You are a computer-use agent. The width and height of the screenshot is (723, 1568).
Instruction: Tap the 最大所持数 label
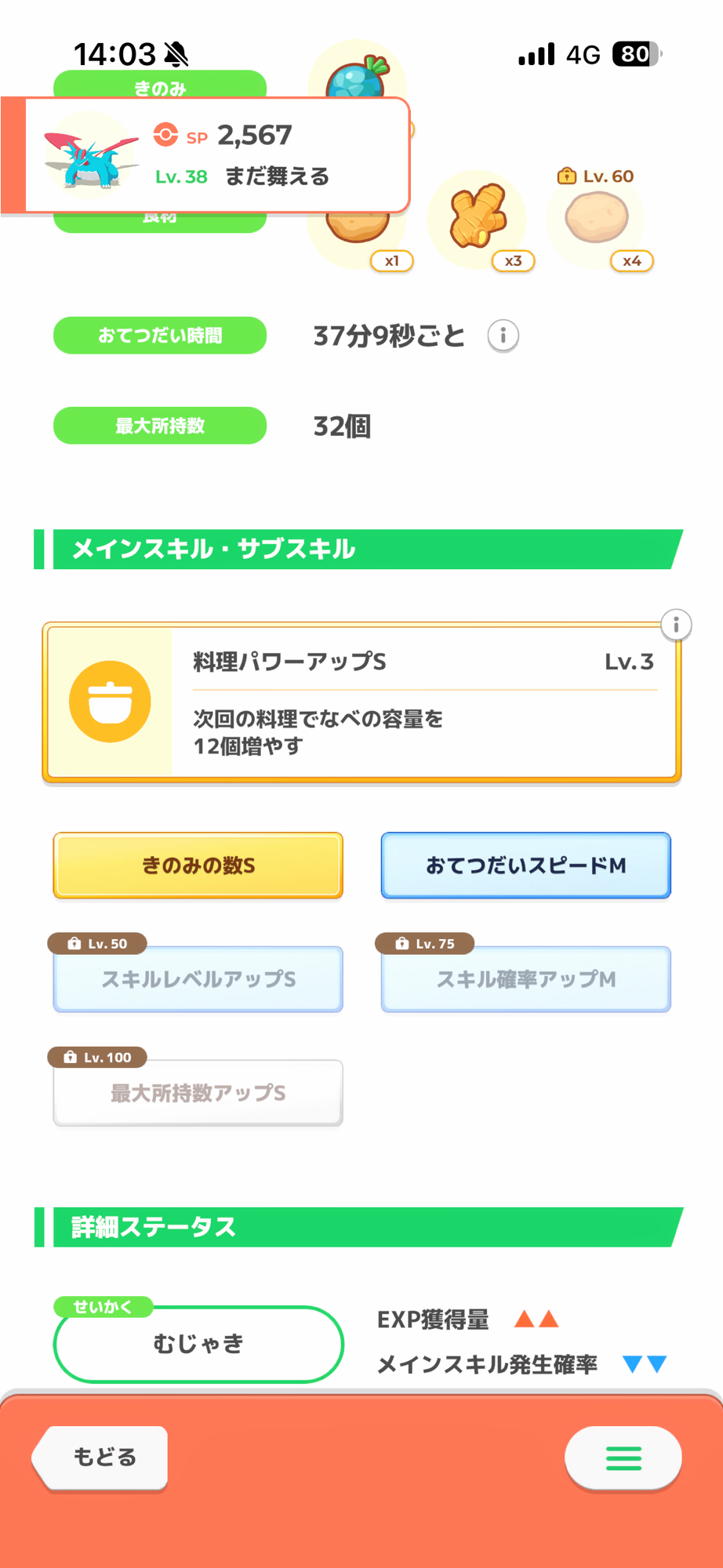pyautogui.click(x=160, y=426)
